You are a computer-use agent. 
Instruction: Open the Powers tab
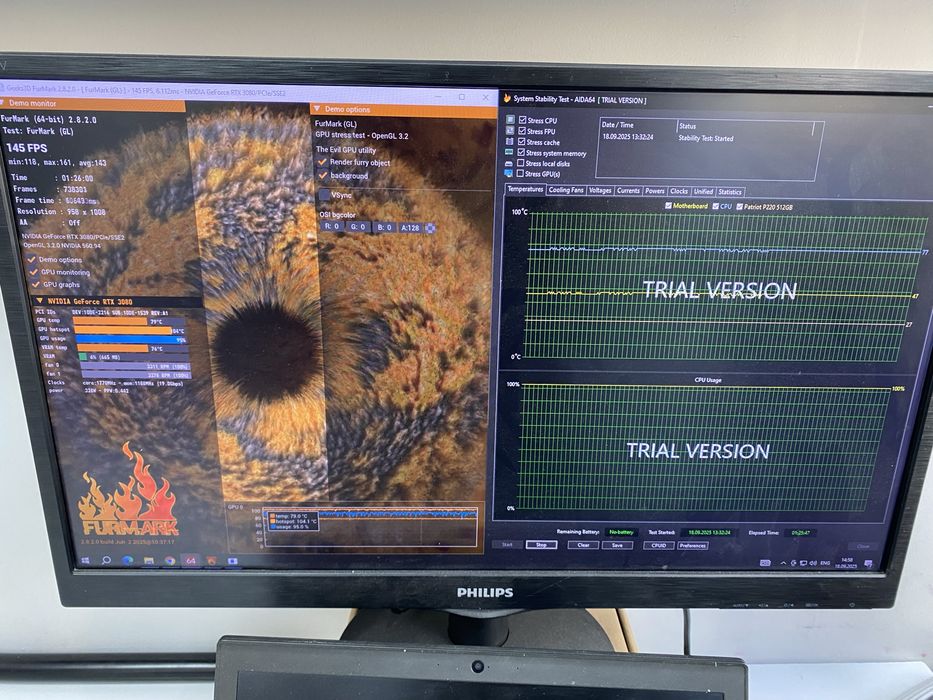pyautogui.click(x=655, y=191)
